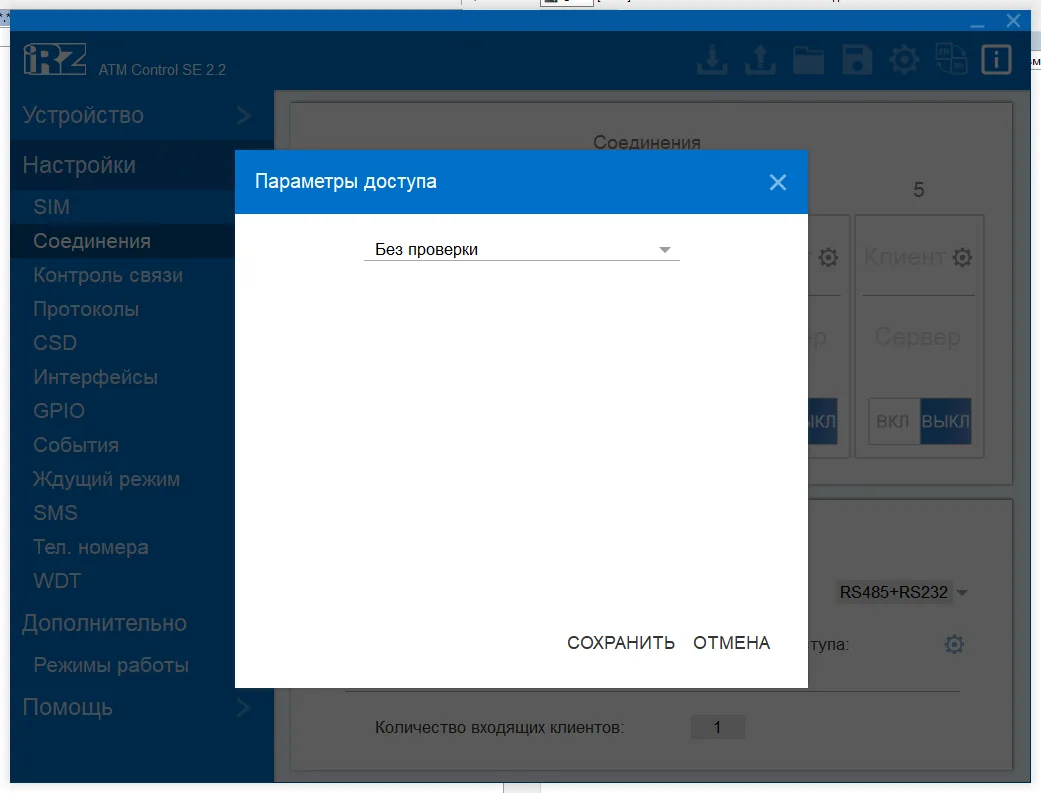Click the column number 5 heading
Screen dimensions: 1041x793
coord(919,190)
